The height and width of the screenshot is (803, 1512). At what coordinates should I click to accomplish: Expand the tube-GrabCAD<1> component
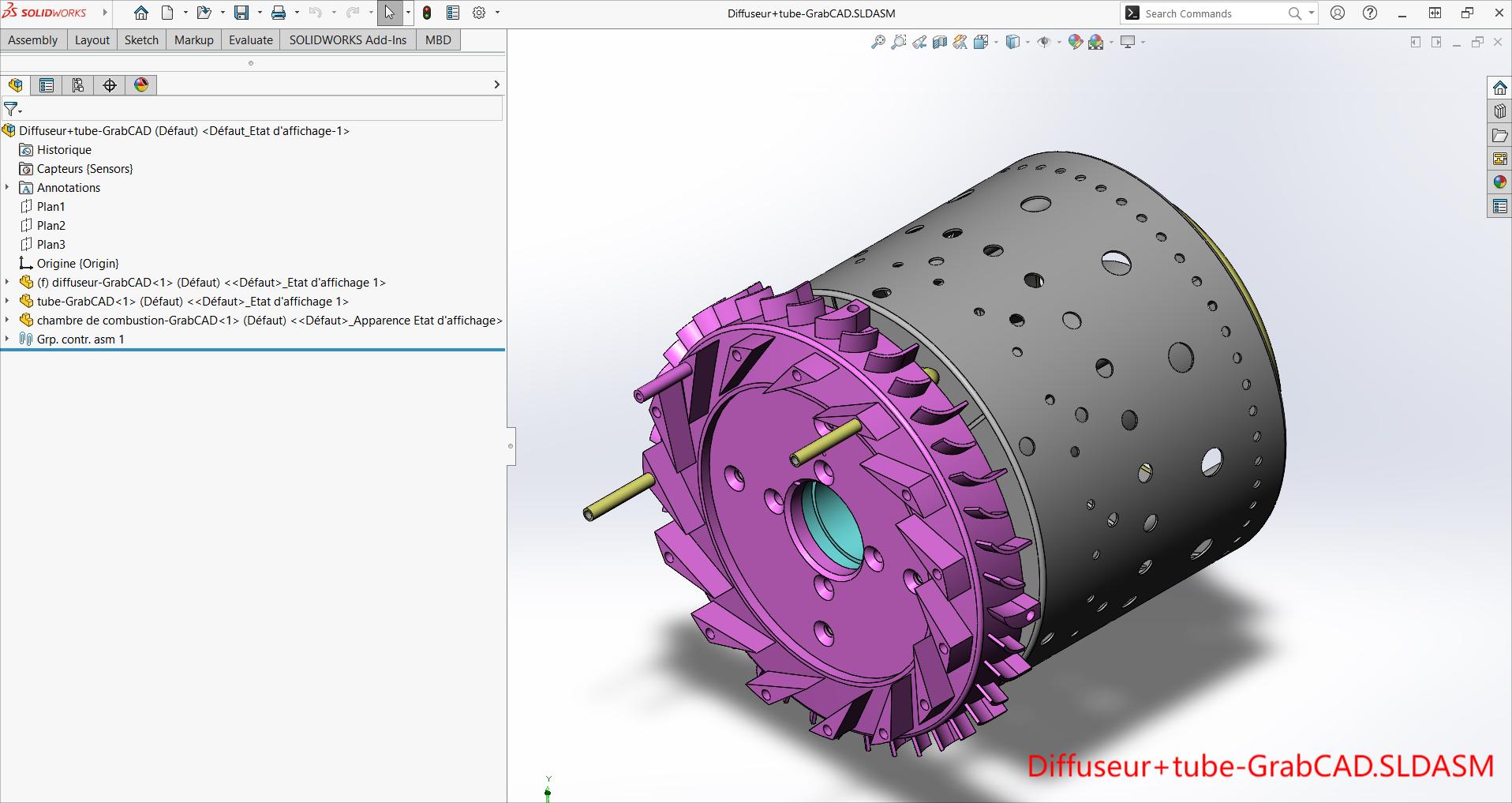[x=7, y=301]
